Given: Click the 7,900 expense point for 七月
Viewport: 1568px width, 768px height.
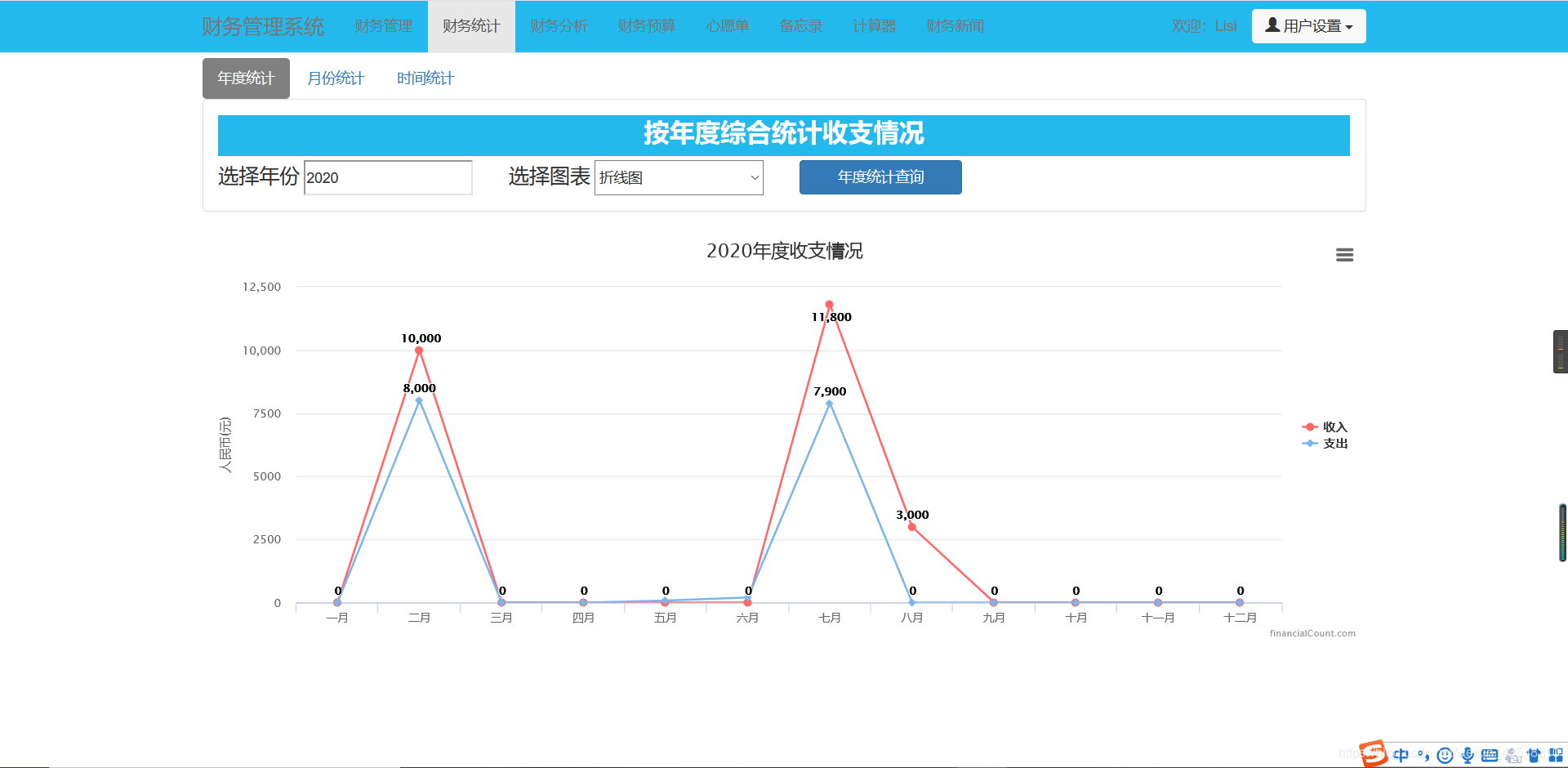Looking at the screenshot, I should (x=829, y=404).
